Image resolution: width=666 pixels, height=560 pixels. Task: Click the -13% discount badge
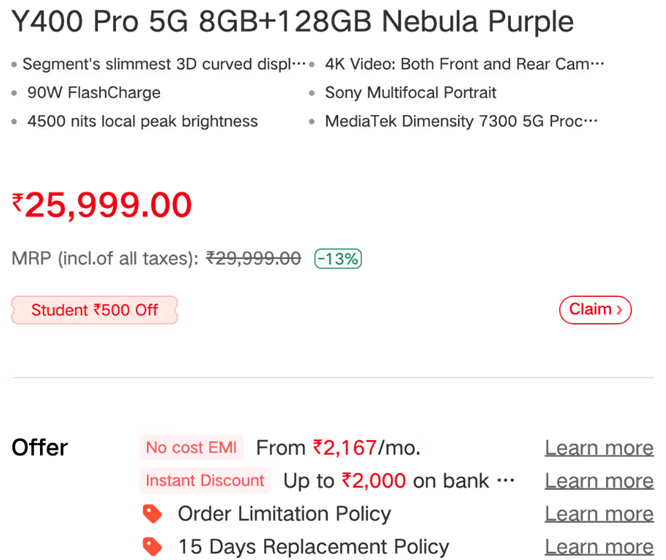point(338,258)
